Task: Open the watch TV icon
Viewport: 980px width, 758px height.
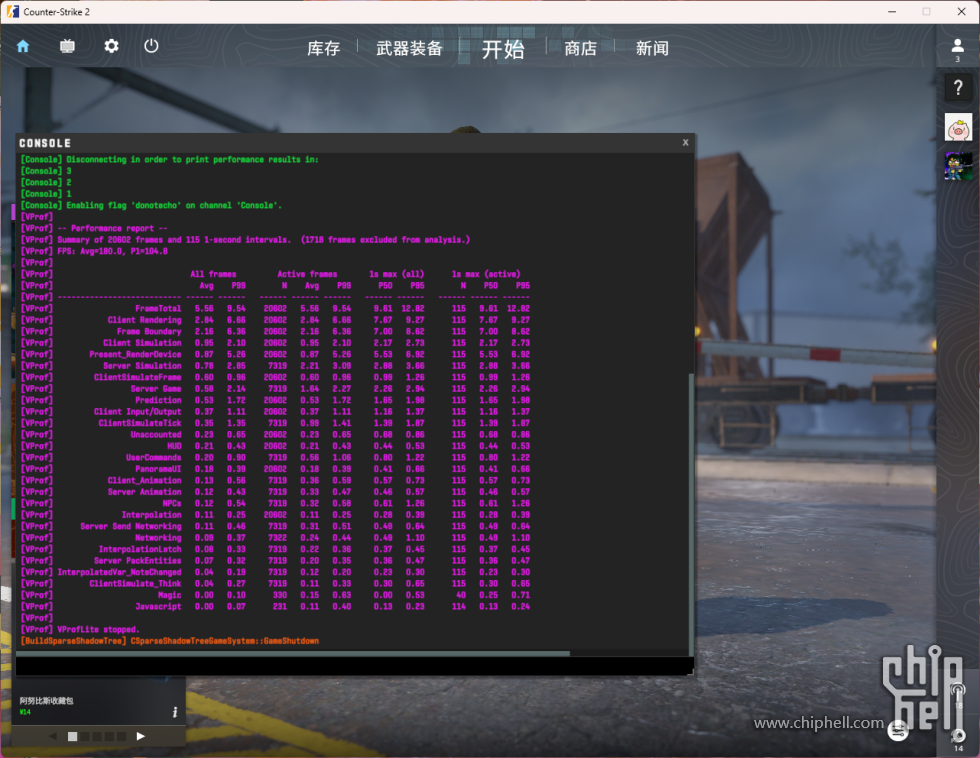Action: pos(68,46)
